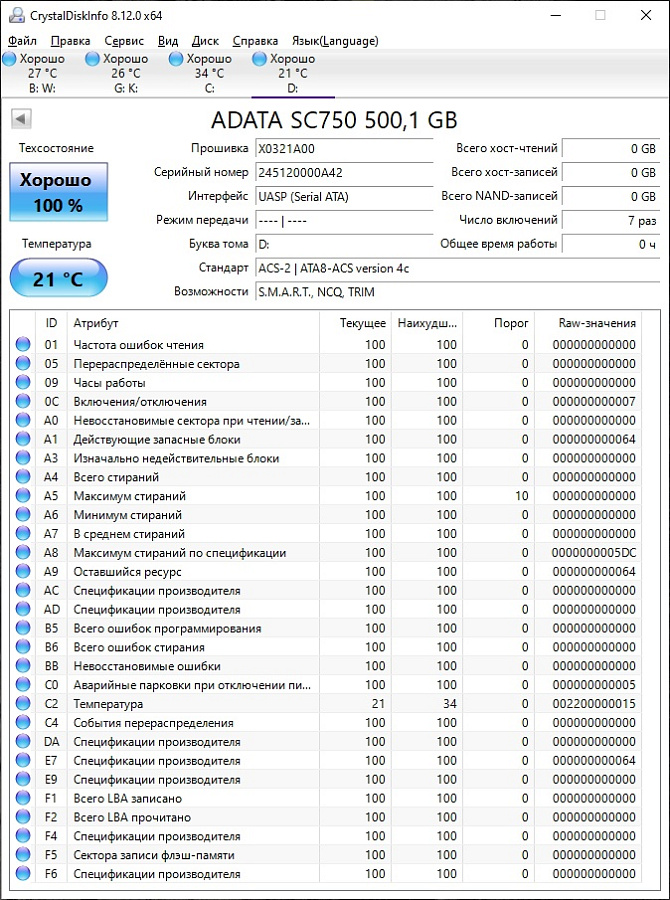Click status icon for ID A8 row

pos(23,552)
